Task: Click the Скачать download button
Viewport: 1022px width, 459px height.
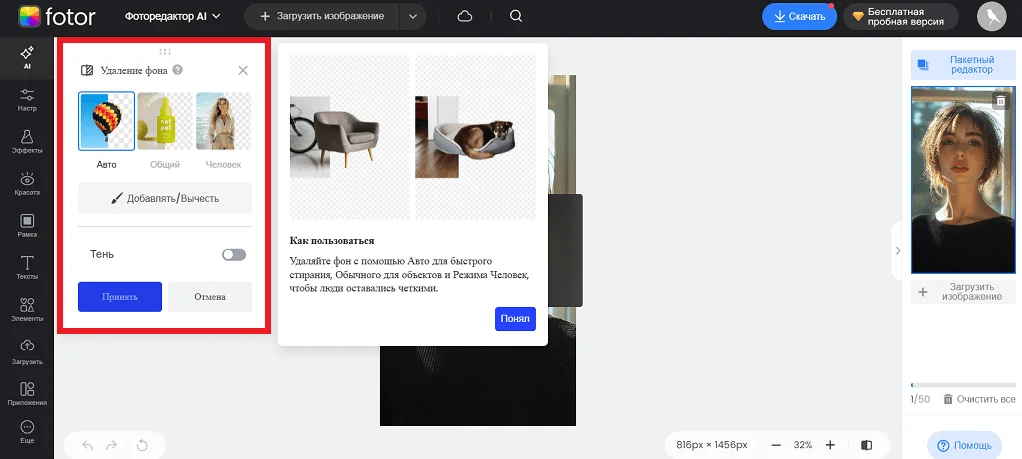Action: click(x=799, y=17)
